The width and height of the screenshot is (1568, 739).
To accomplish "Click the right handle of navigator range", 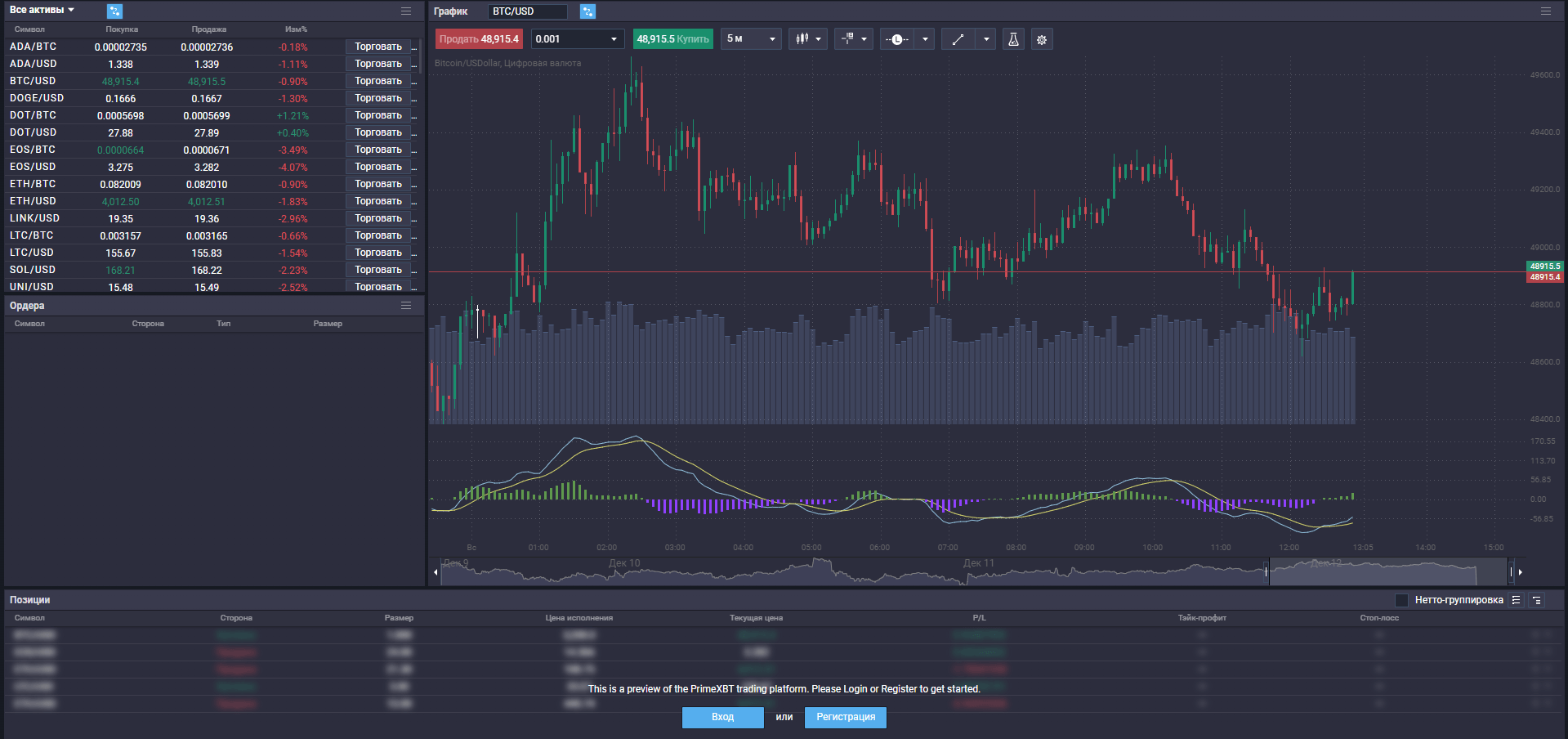I will (x=1511, y=571).
